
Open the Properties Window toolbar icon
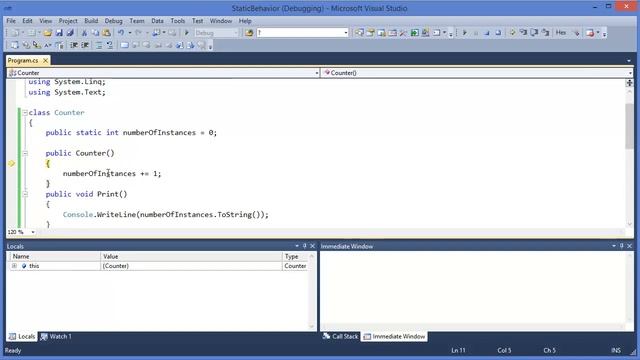point(370,33)
